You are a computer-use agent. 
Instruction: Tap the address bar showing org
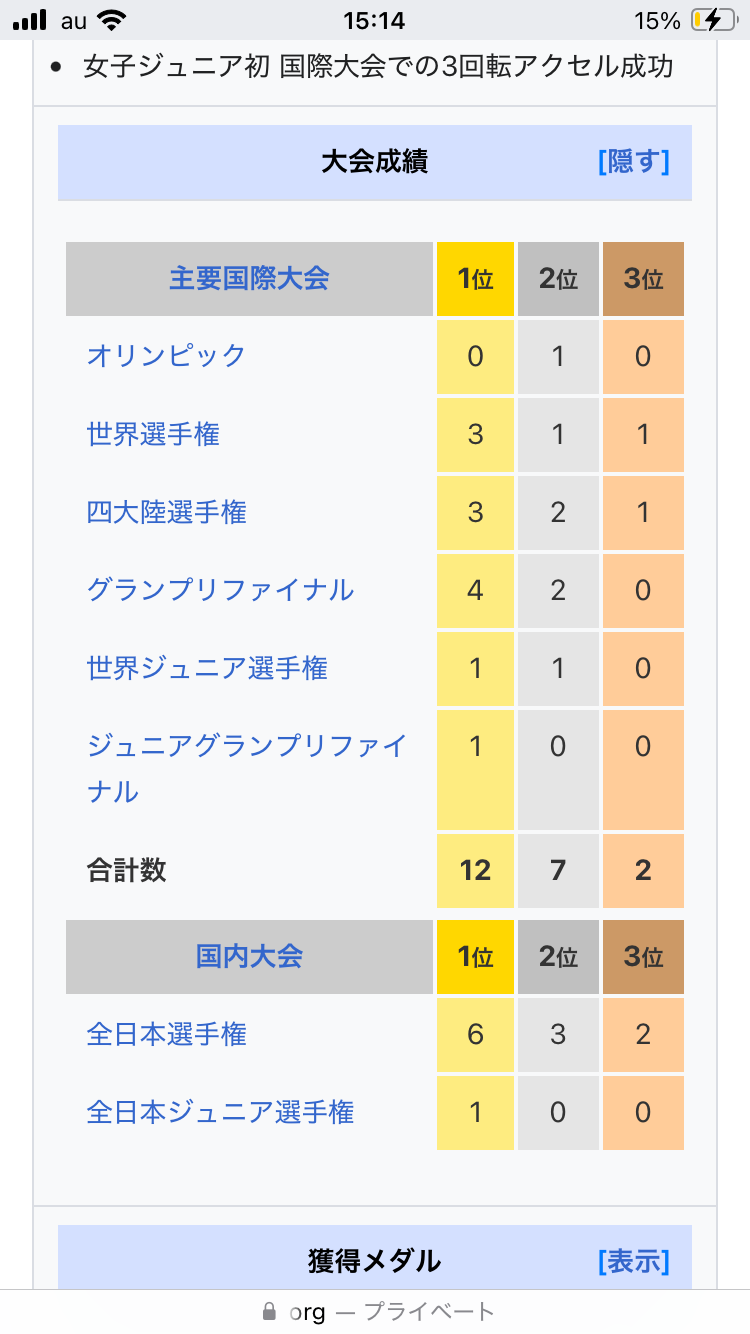coord(375,1311)
